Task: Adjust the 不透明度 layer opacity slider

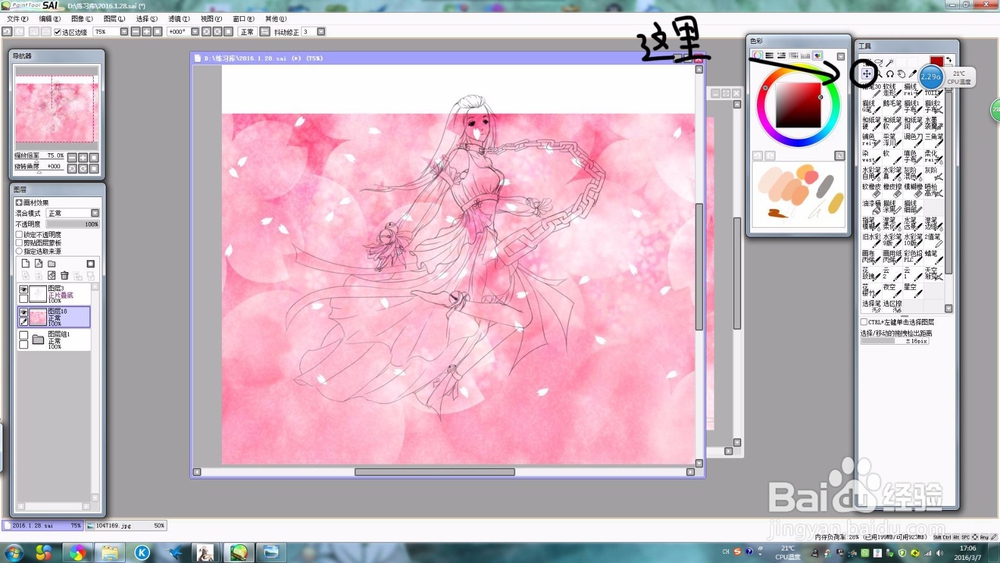Action: (72, 224)
